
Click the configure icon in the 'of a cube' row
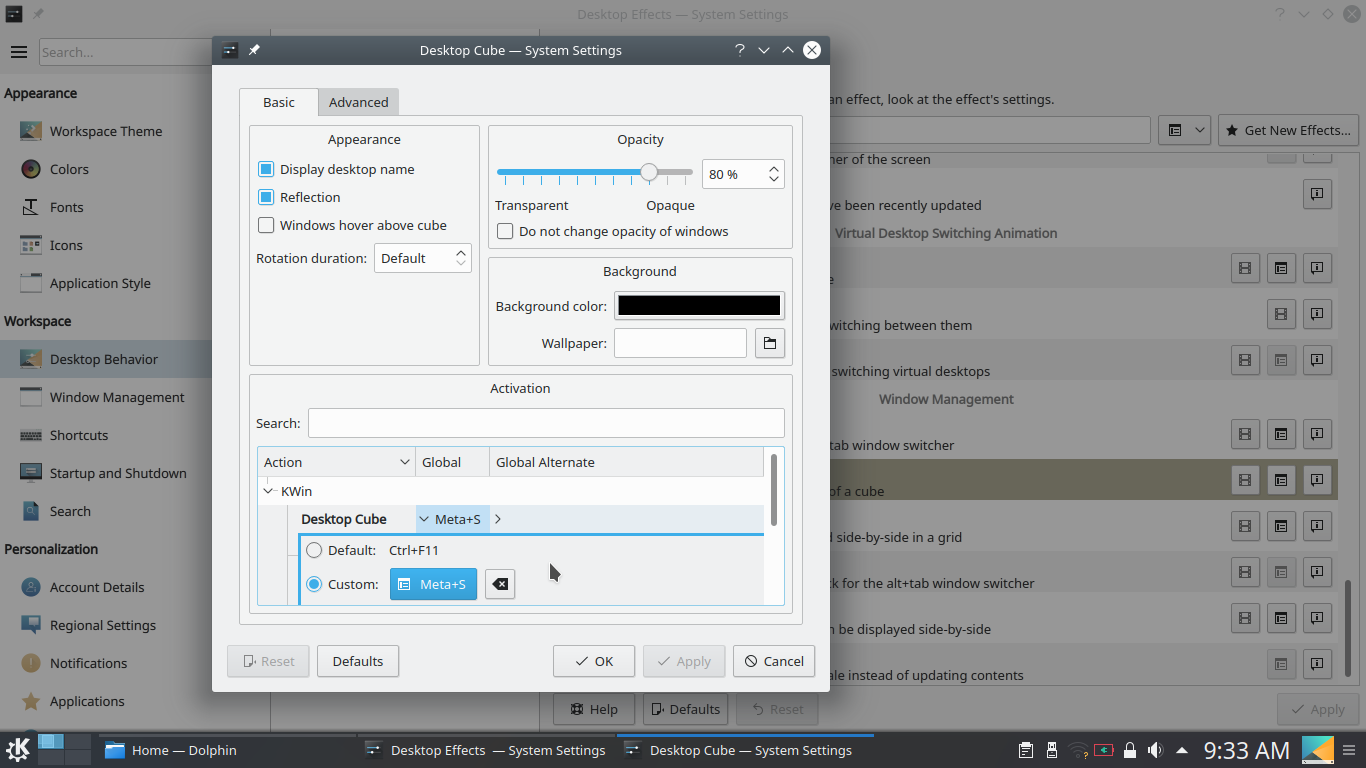[1281, 480]
